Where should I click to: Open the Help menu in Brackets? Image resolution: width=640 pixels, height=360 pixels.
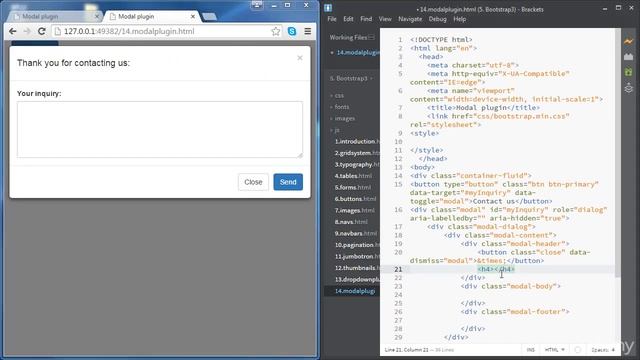click(x=460, y=19)
